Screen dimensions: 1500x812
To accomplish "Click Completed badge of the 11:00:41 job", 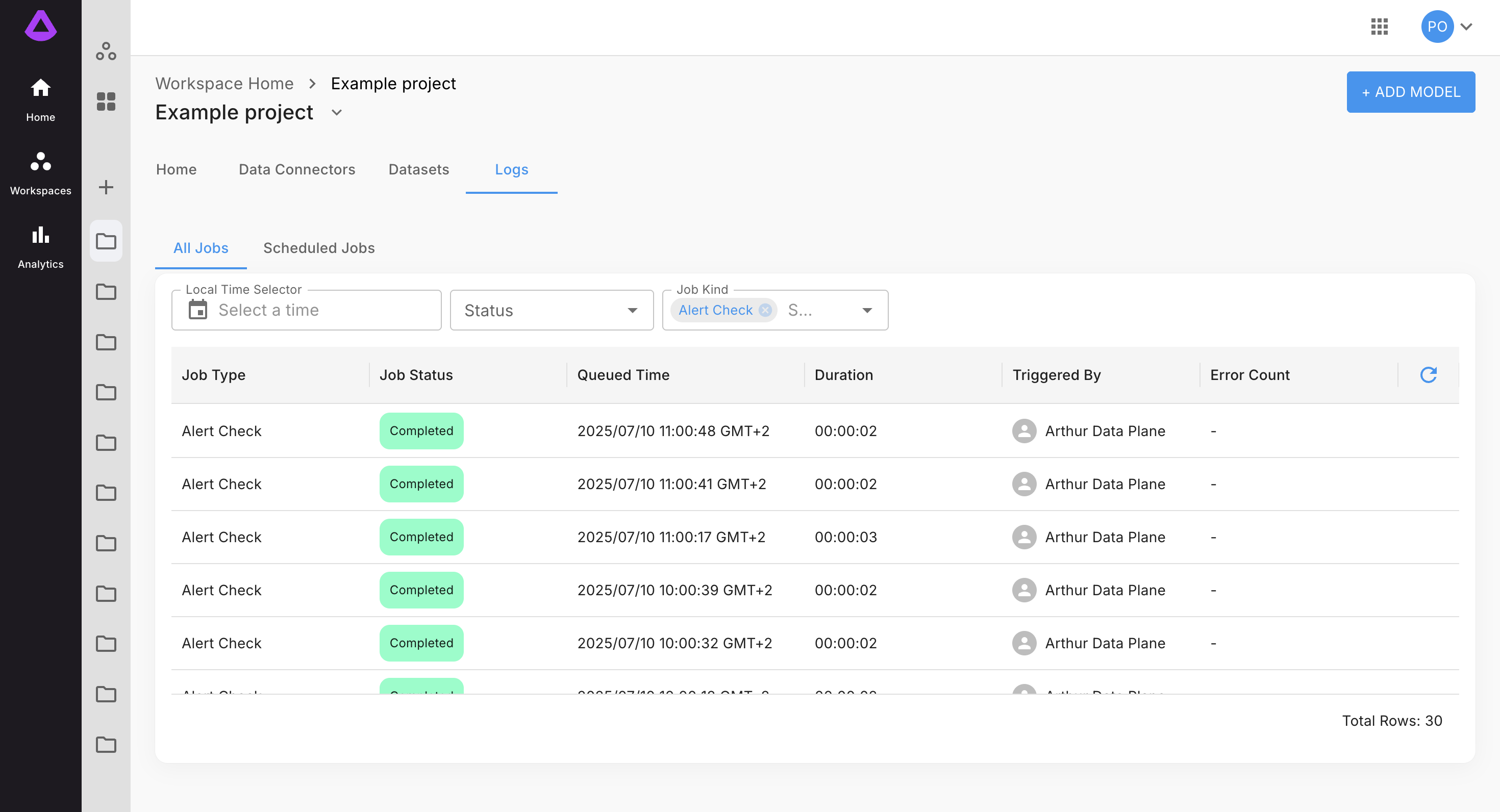I will click(x=421, y=484).
